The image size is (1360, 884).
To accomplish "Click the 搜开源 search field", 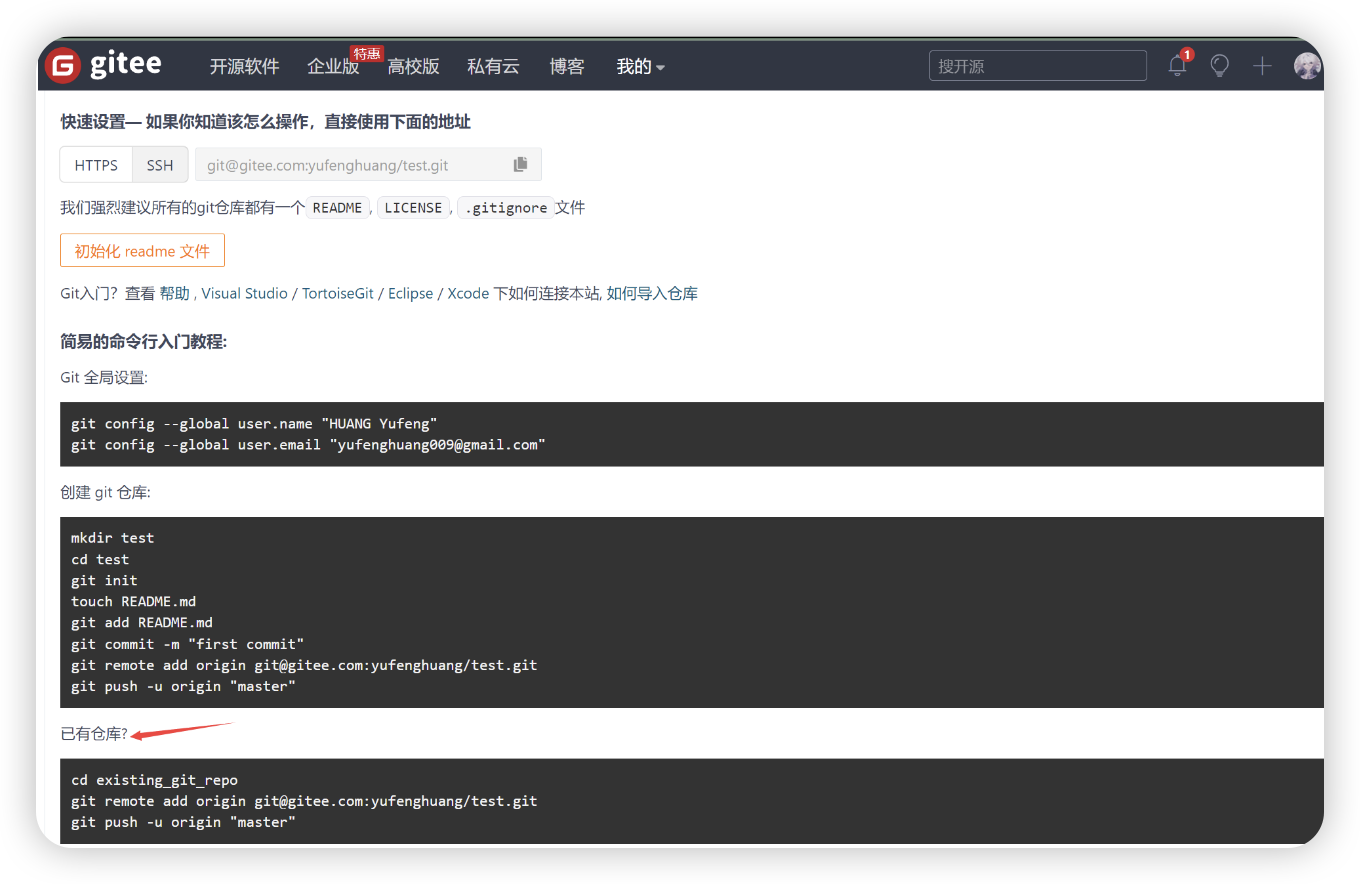I will pyautogui.click(x=1037, y=66).
